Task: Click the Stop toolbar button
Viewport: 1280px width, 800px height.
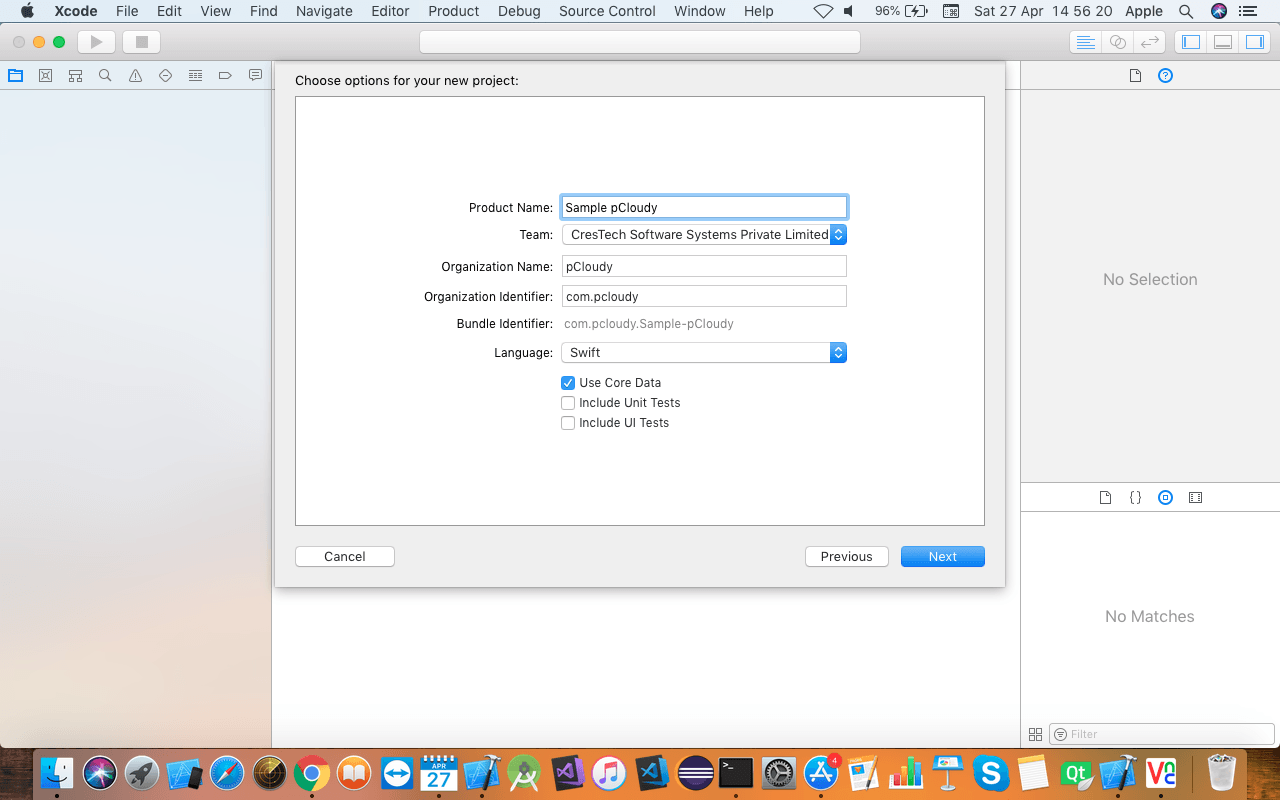Action: coord(141,42)
